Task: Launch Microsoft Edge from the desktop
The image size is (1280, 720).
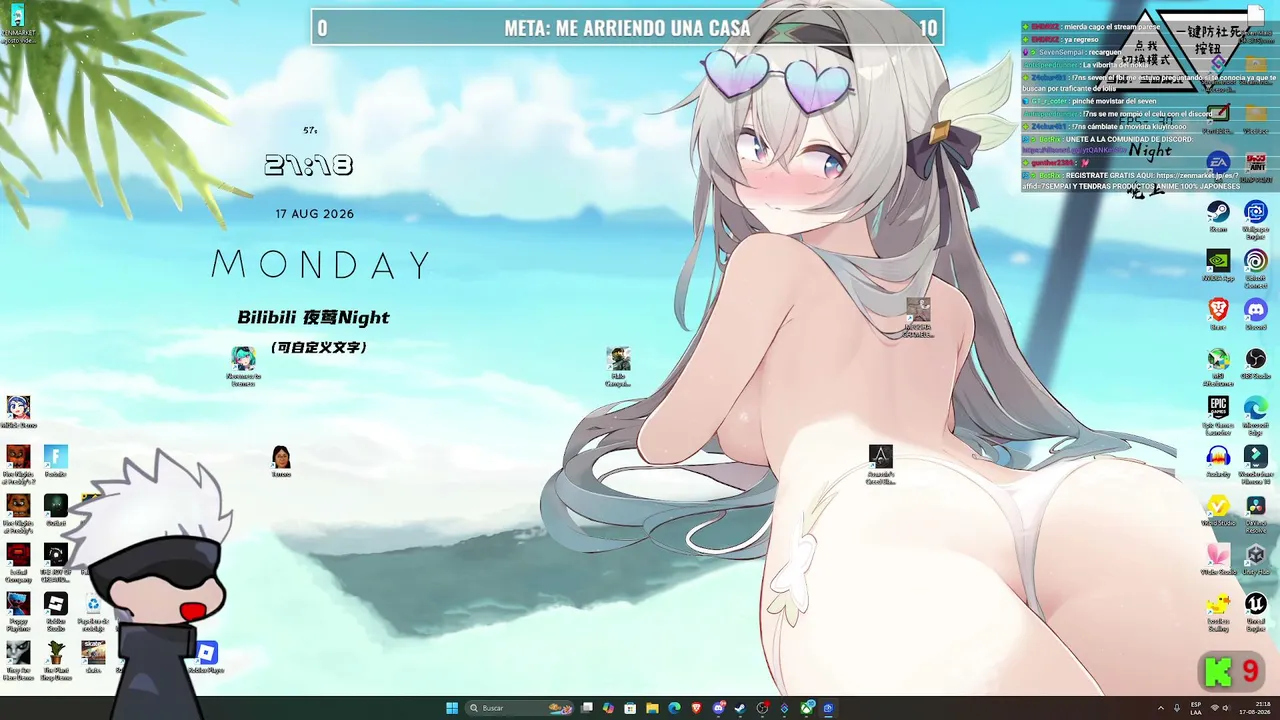Action: pos(1255,415)
